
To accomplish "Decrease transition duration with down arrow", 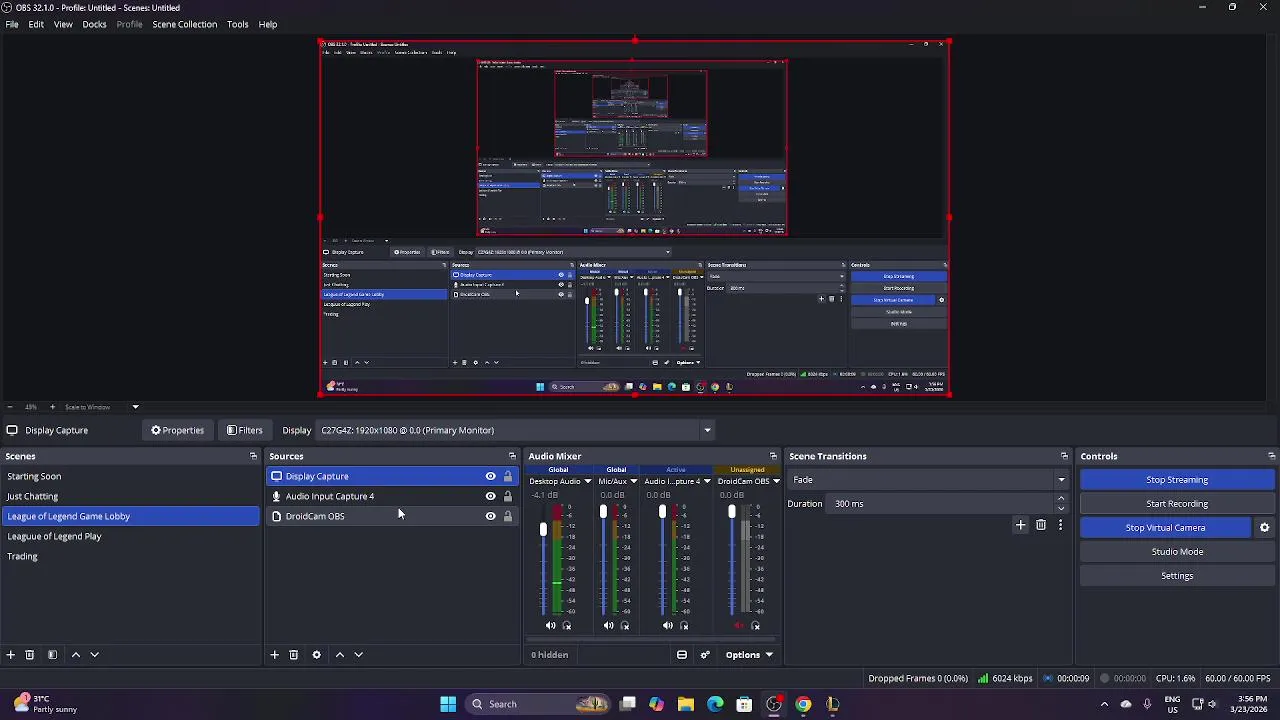I will point(1061,508).
